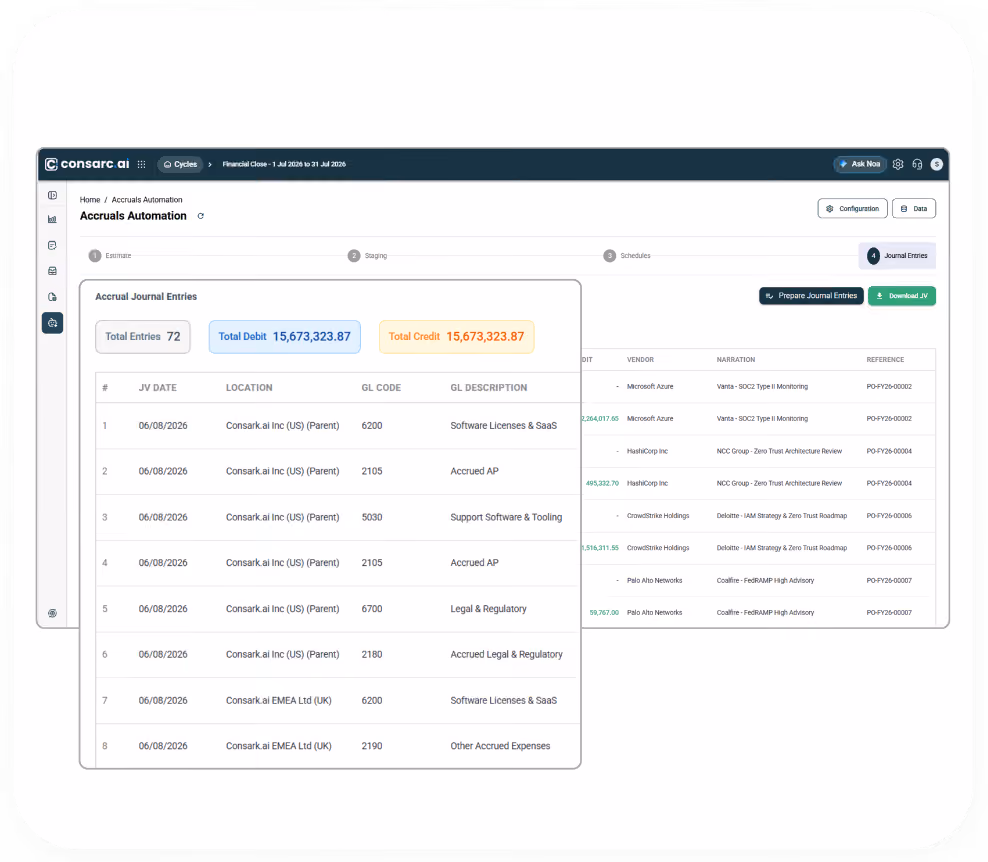Click the Total Entries 72 badge
Screen dimensions: 988x862
[x=143, y=336]
